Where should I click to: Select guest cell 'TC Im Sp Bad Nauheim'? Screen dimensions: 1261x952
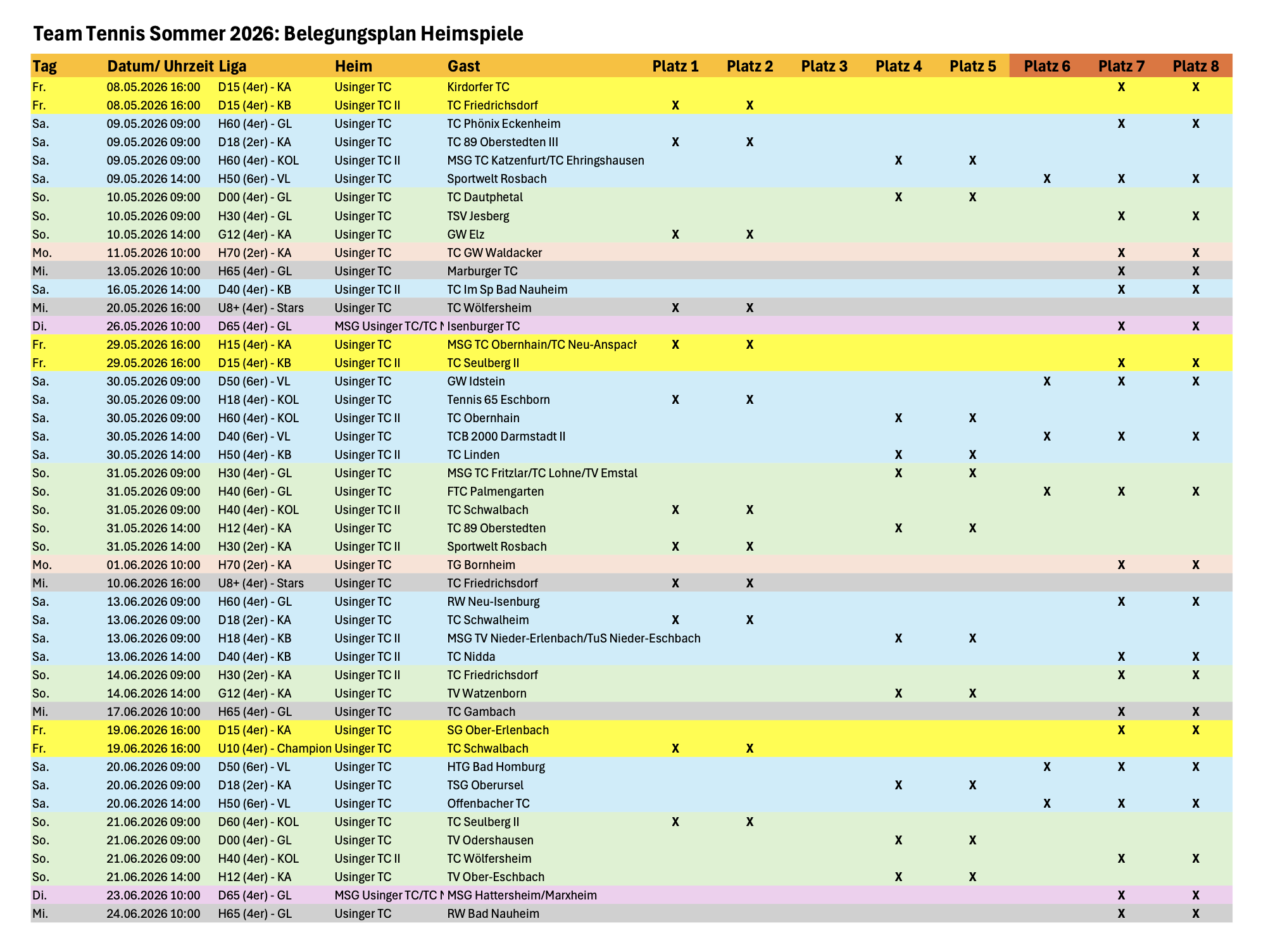[507, 289]
